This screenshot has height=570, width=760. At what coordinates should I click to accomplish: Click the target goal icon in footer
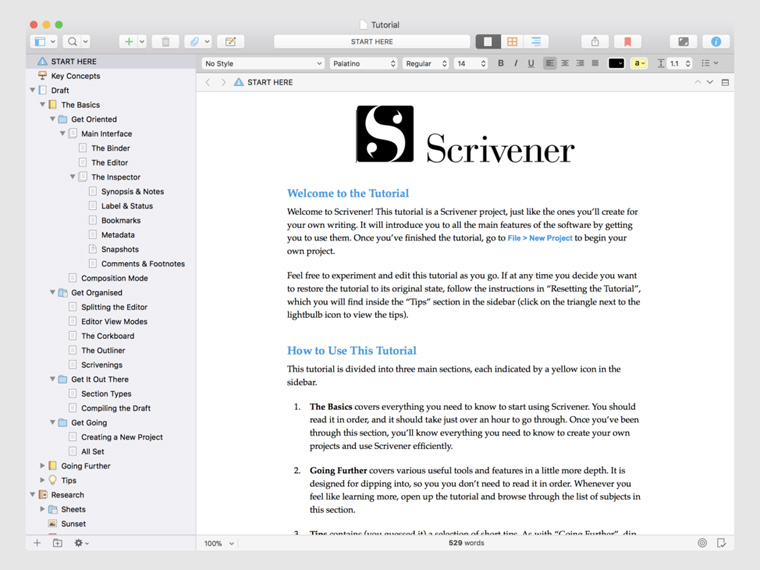pyautogui.click(x=702, y=543)
